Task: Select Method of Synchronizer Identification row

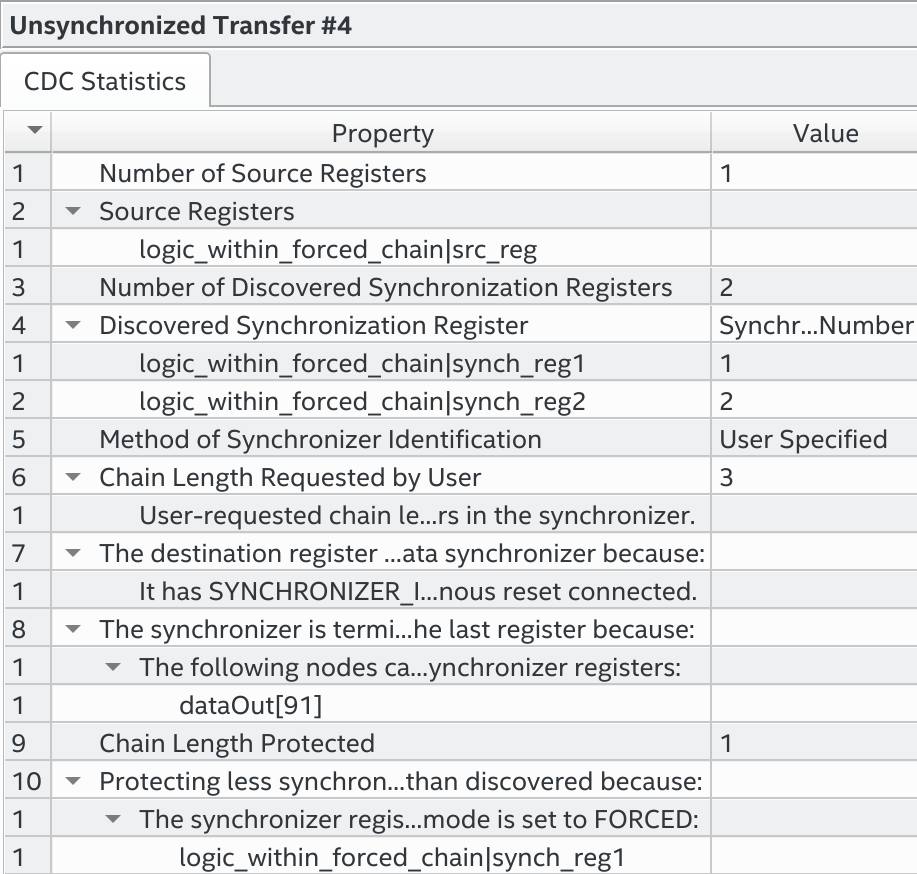Action: tap(320, 440)
